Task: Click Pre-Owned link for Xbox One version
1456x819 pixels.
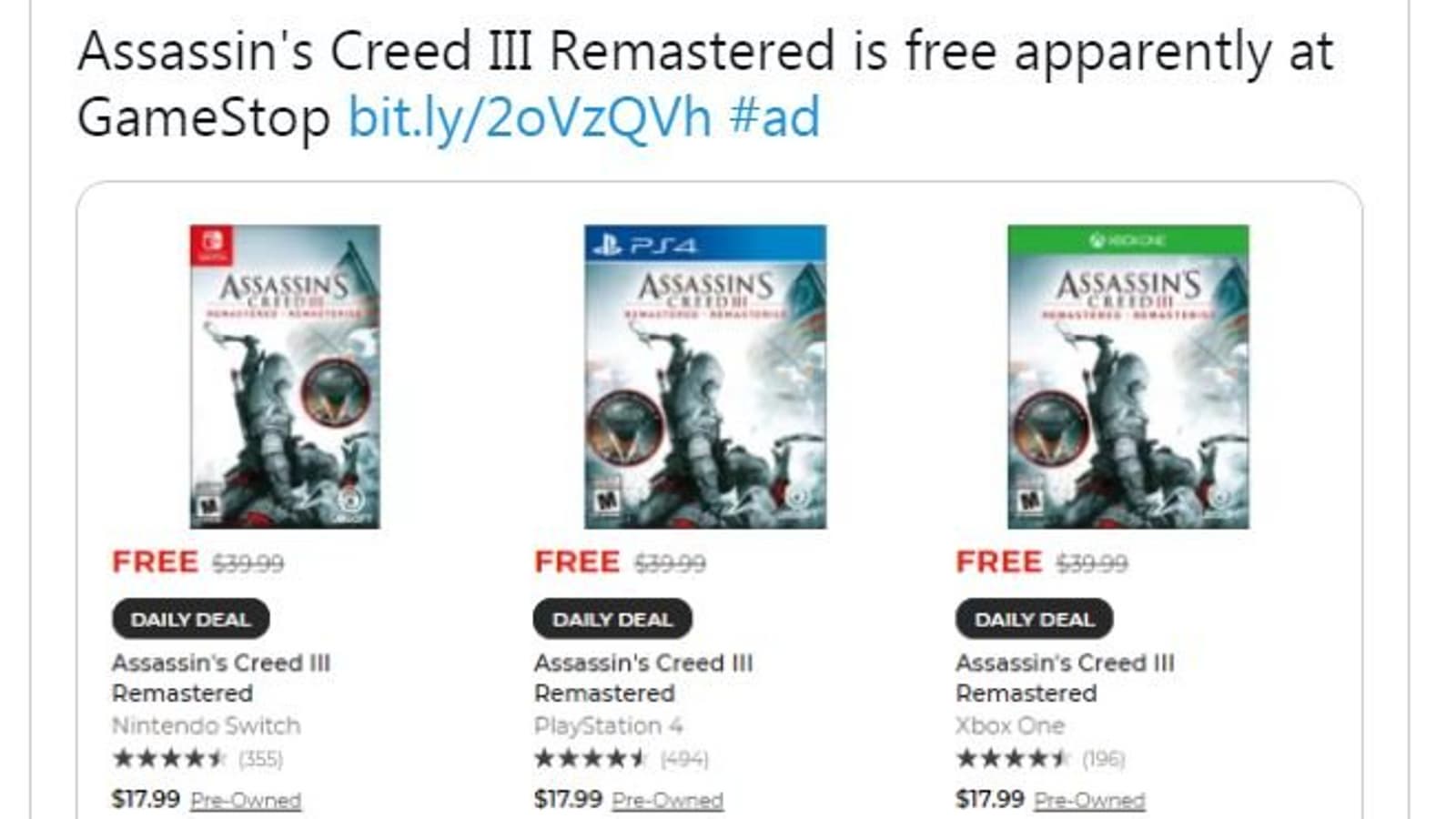Action: (1090, 801)
